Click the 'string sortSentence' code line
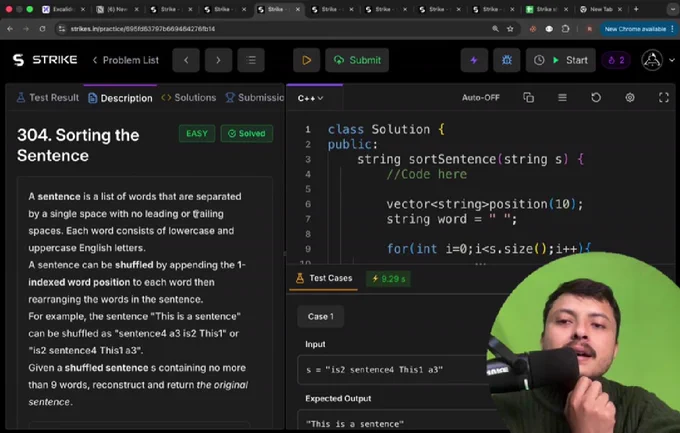The height and width of the screenshot is (433, 680). click(470, 159)
